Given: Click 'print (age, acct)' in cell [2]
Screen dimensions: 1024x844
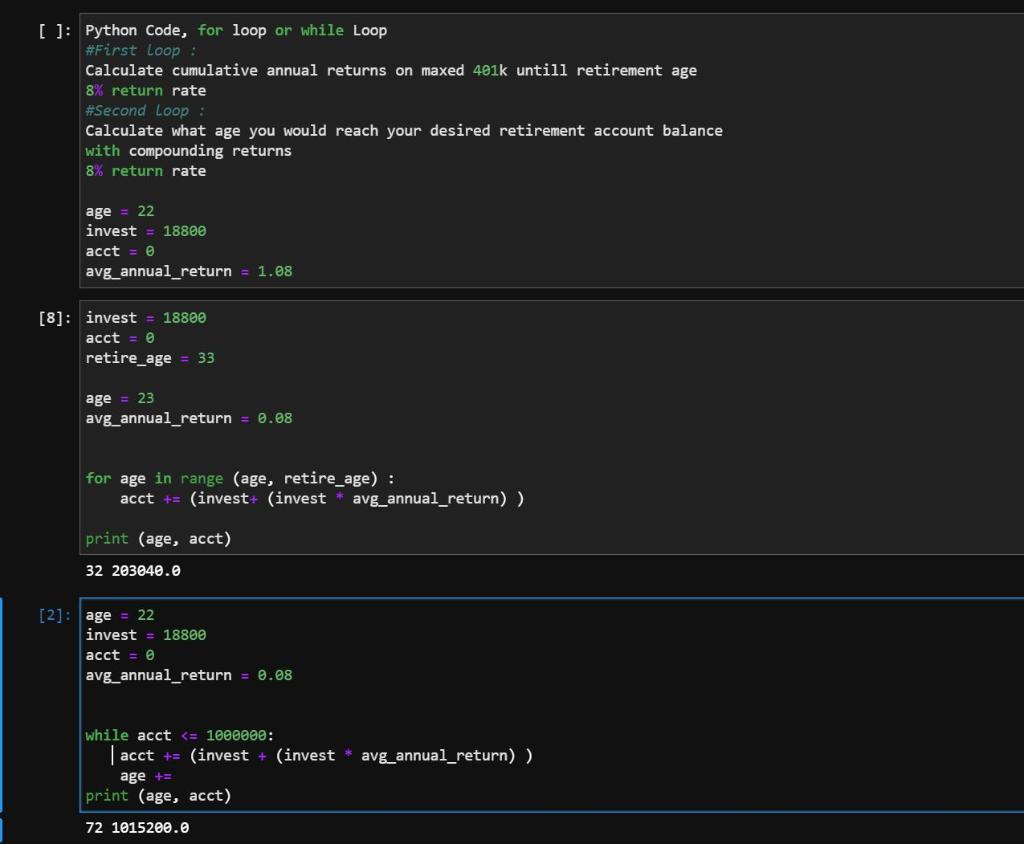Looking at the screenshot, I should (x=158, y=796).
